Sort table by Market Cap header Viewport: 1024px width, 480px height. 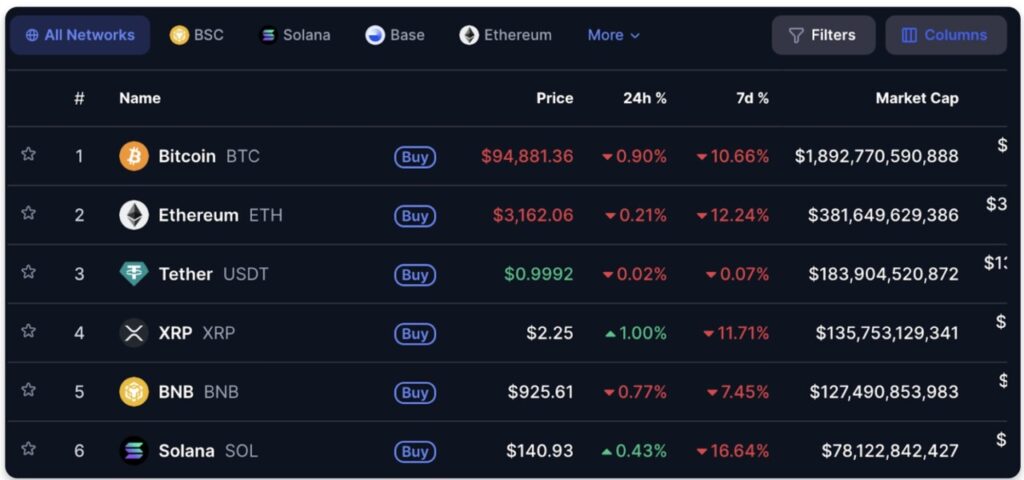916,98
